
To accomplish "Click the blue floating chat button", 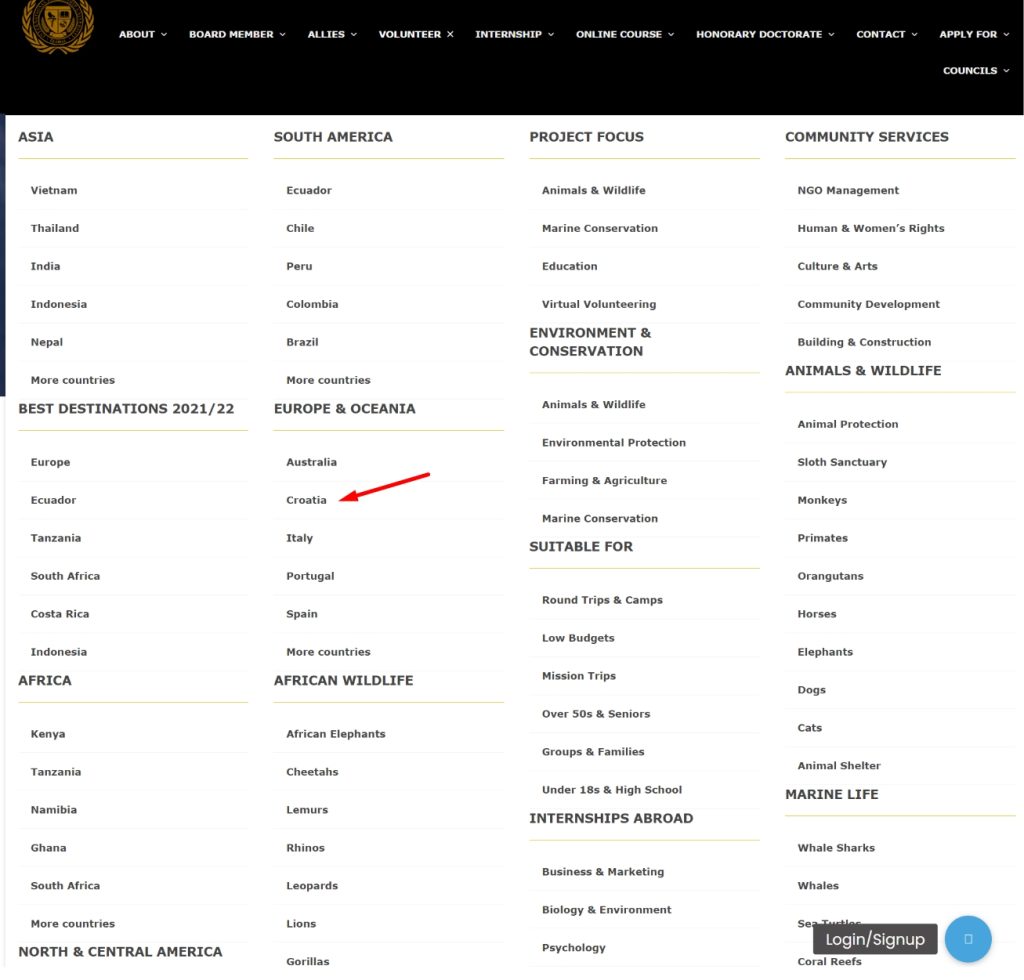I will tap(967, 939).
